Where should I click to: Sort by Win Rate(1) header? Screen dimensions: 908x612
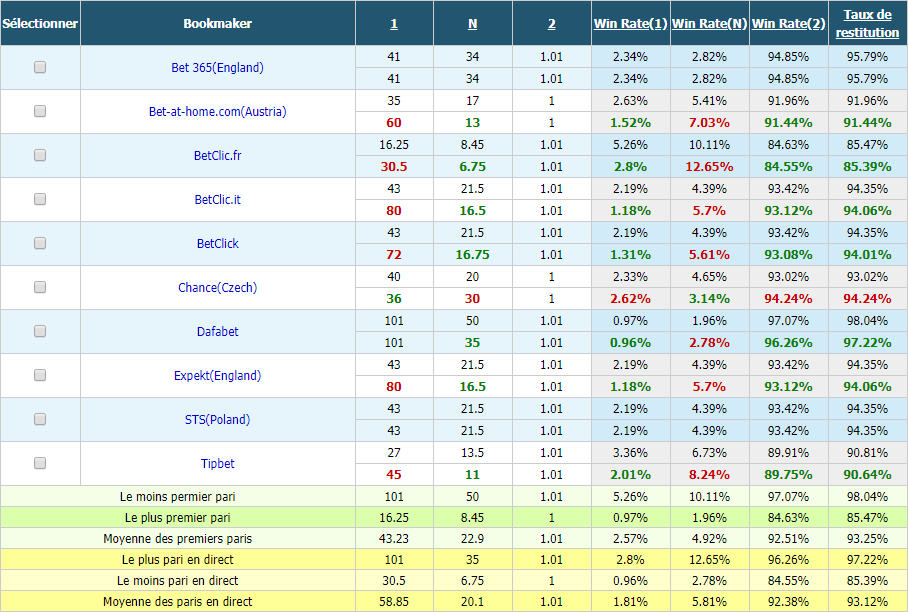coord(630,24)
